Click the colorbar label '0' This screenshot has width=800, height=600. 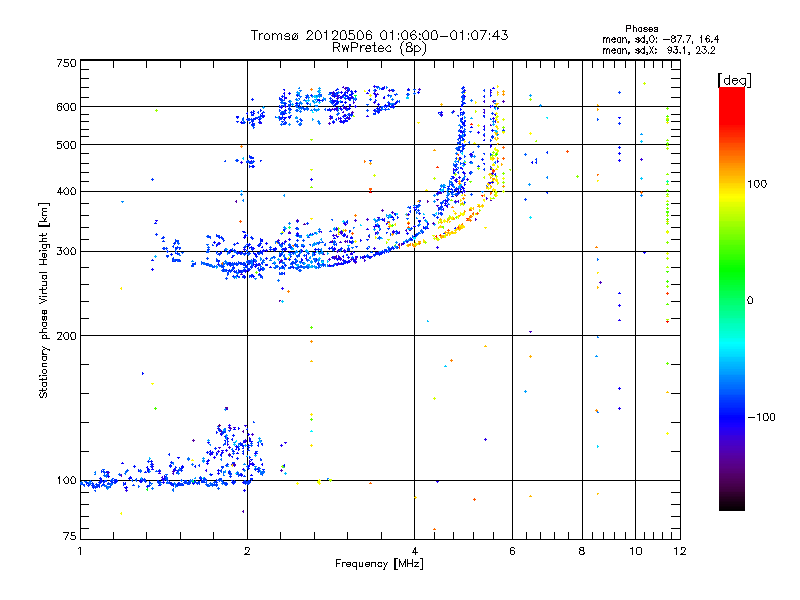tap(750, 301)
